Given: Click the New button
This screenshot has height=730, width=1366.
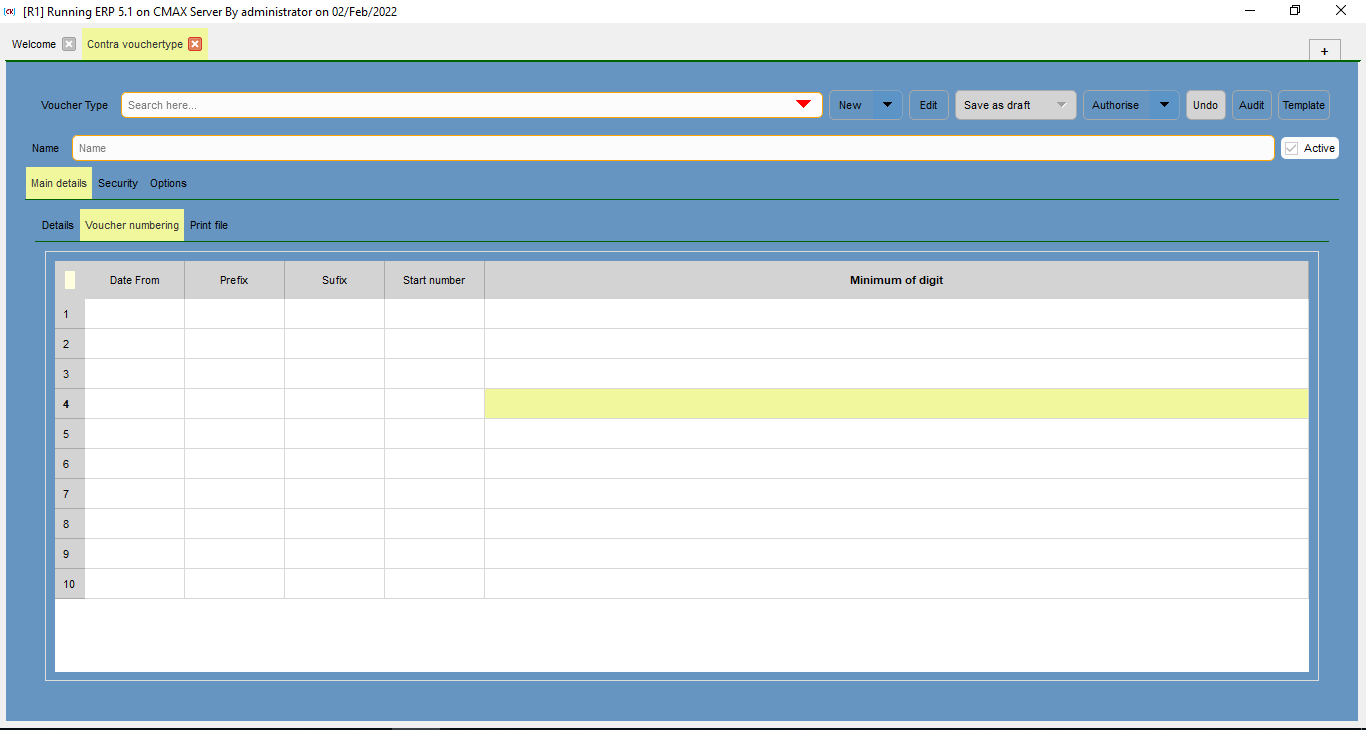Looking at the screenshot, I should point(851,105).
